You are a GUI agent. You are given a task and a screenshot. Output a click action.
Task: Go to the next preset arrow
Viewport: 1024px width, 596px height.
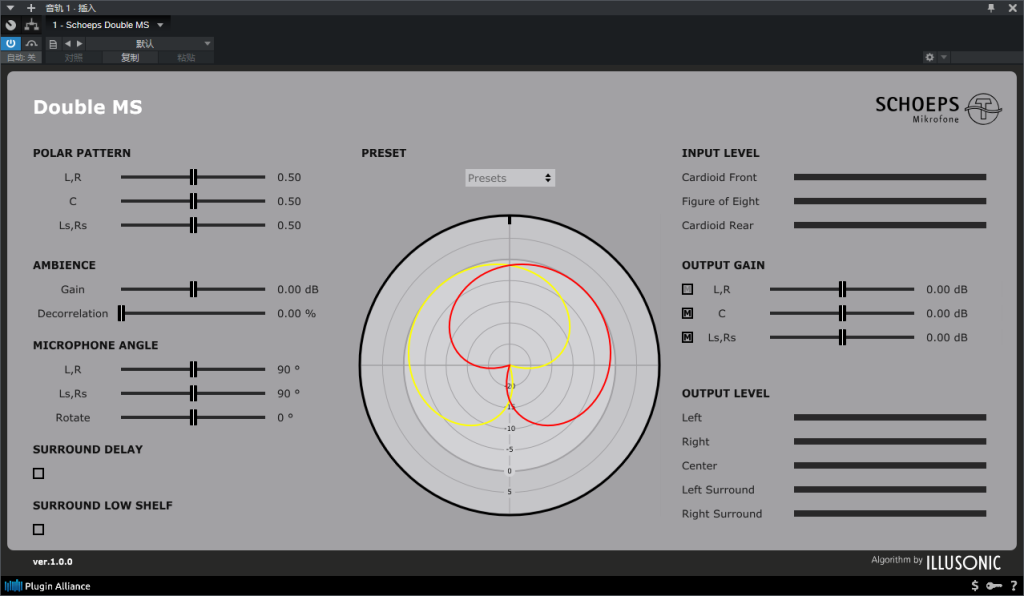tap(80, 44)
